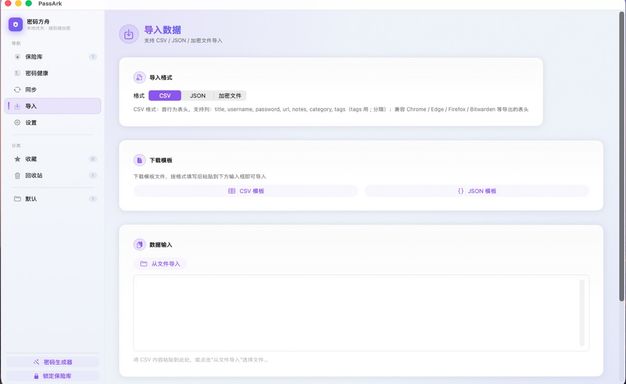The height and width of the screenshot is (384, 626).
Task: Open the 密码生成器 password generator
Action: tap(53, 362)
